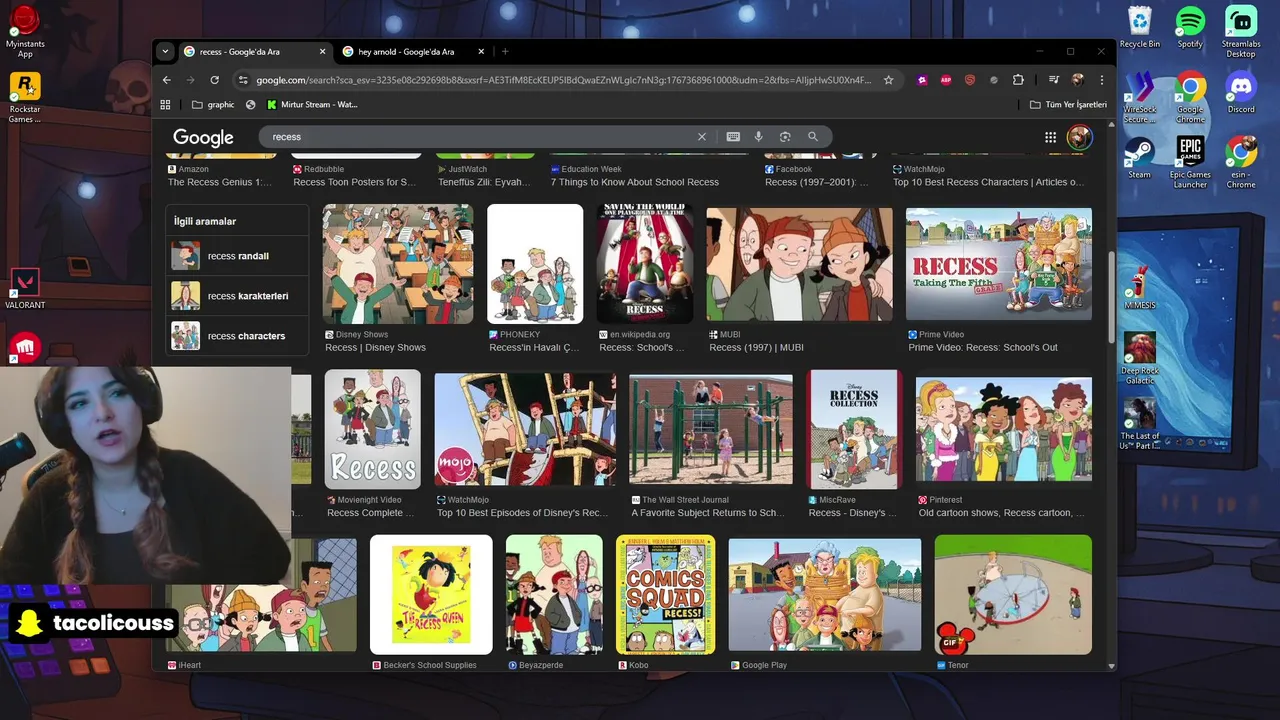Click '7 Things to Know About School Recess'

point(635,182)
